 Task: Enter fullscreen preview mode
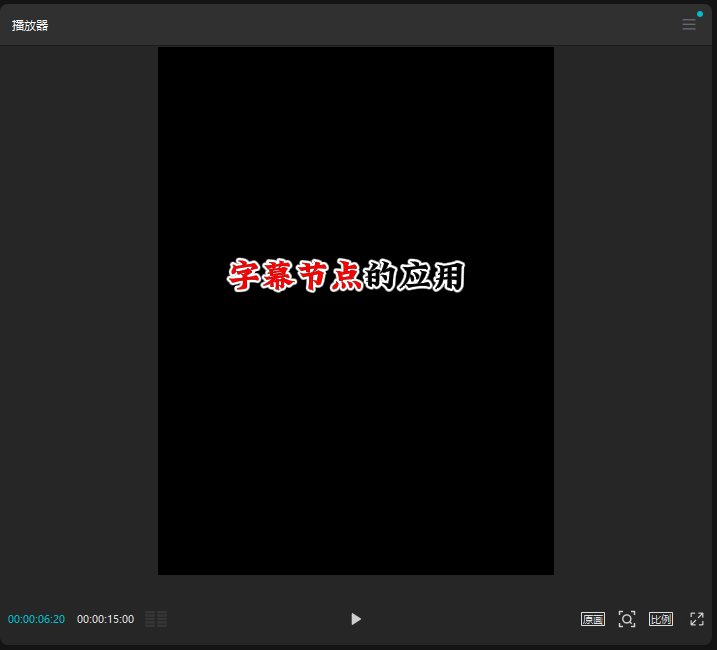coord(697,619)
